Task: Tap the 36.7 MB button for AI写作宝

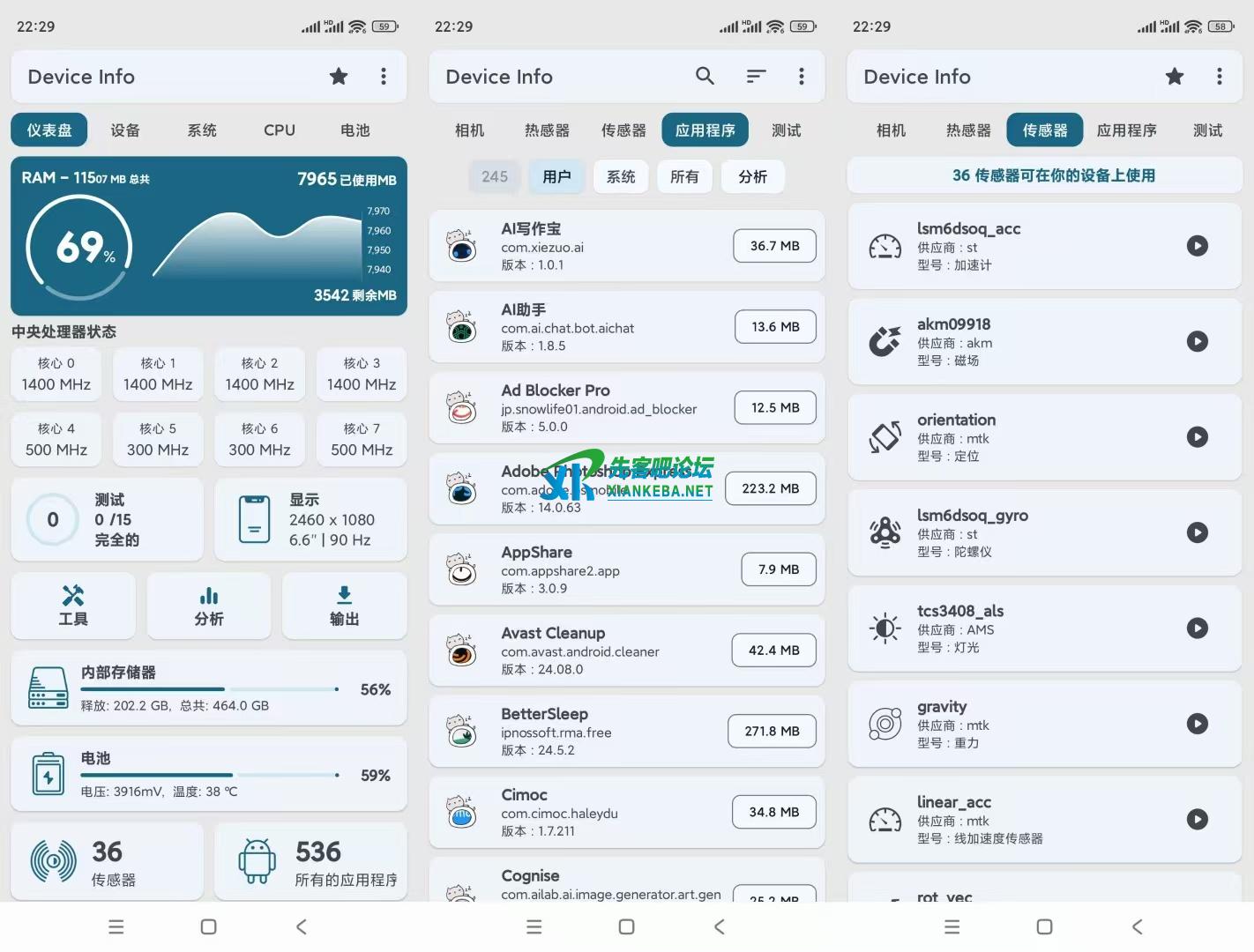Action: click(774, 246)
